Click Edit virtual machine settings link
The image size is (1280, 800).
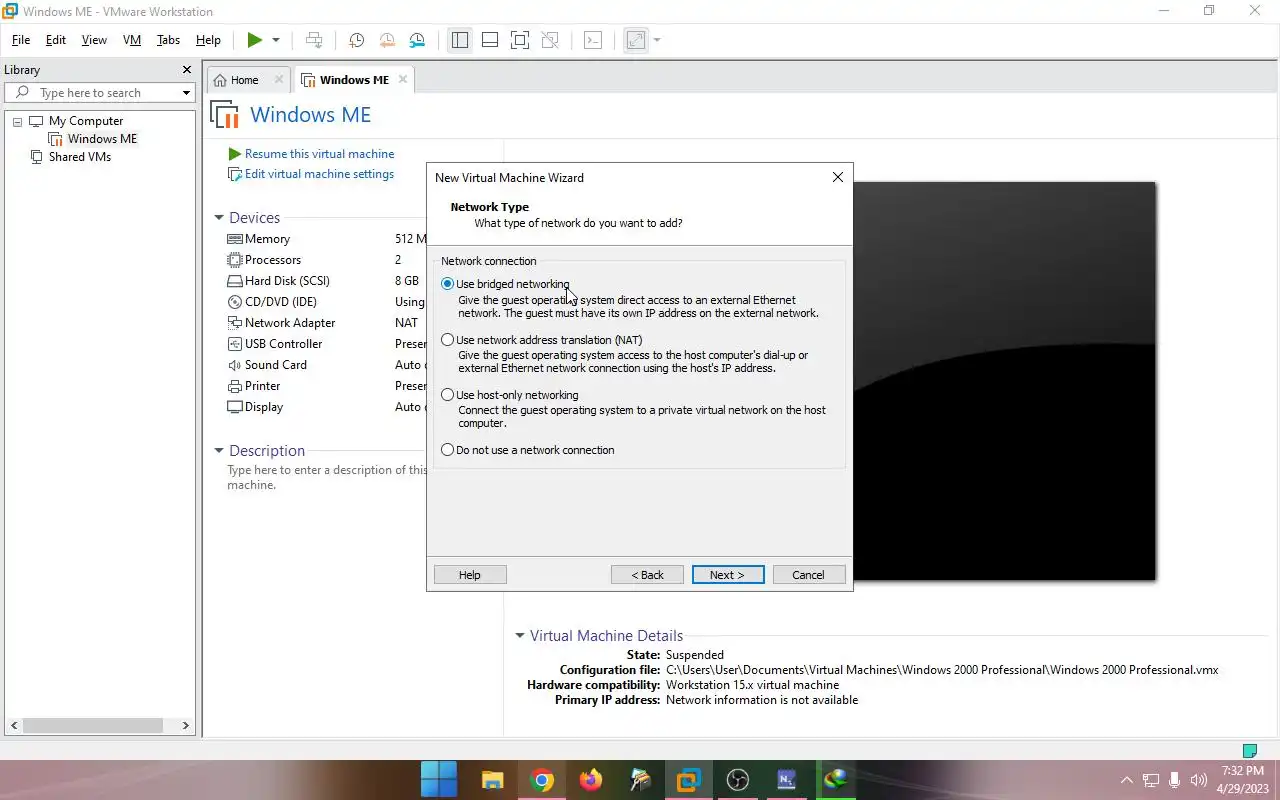click(319, 174)
